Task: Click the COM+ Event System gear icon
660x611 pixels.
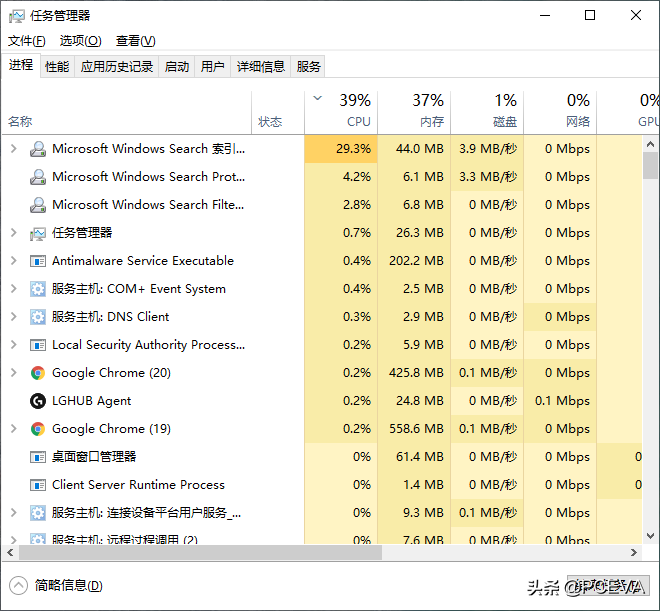Action: 38,289
